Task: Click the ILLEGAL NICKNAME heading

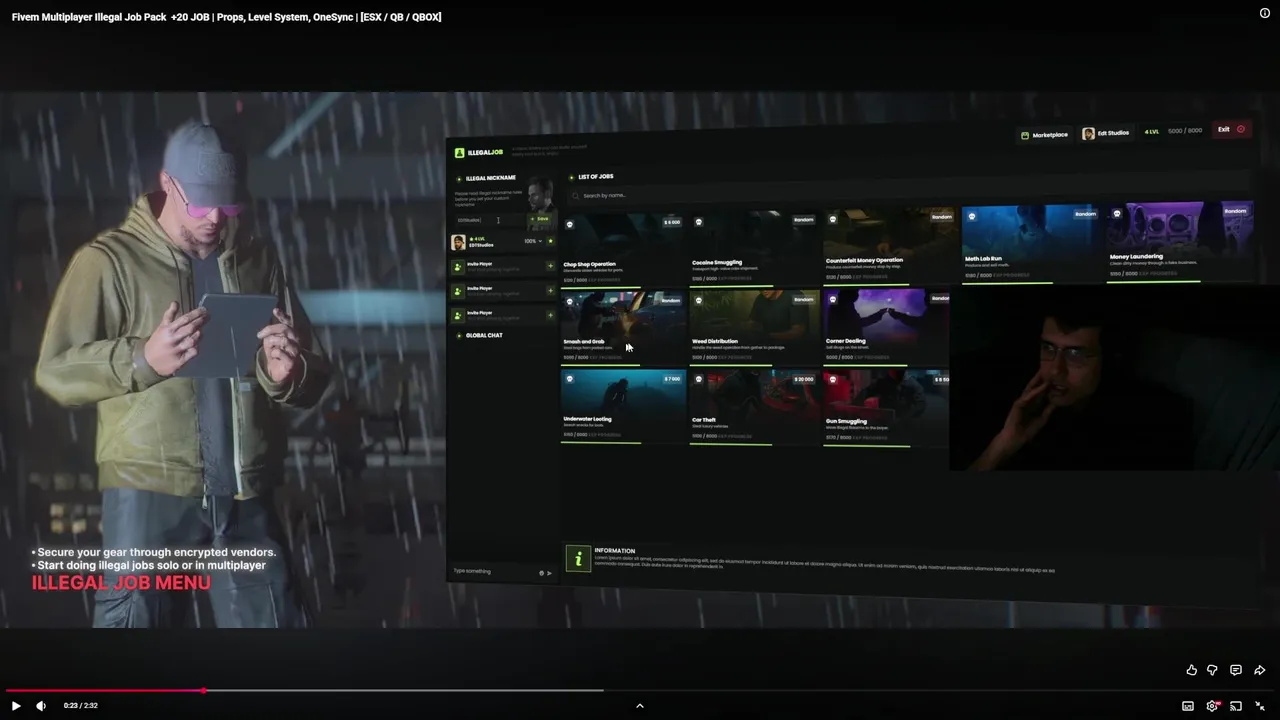Action: click(491, 178)
